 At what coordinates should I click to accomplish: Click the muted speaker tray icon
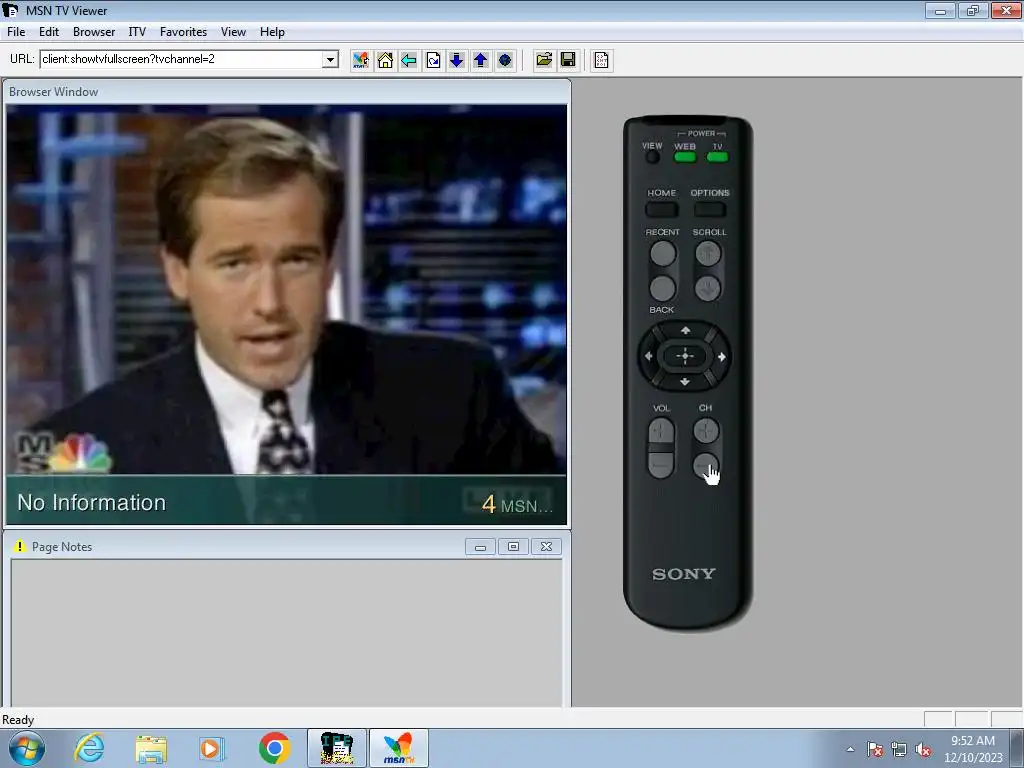[923, 750]
